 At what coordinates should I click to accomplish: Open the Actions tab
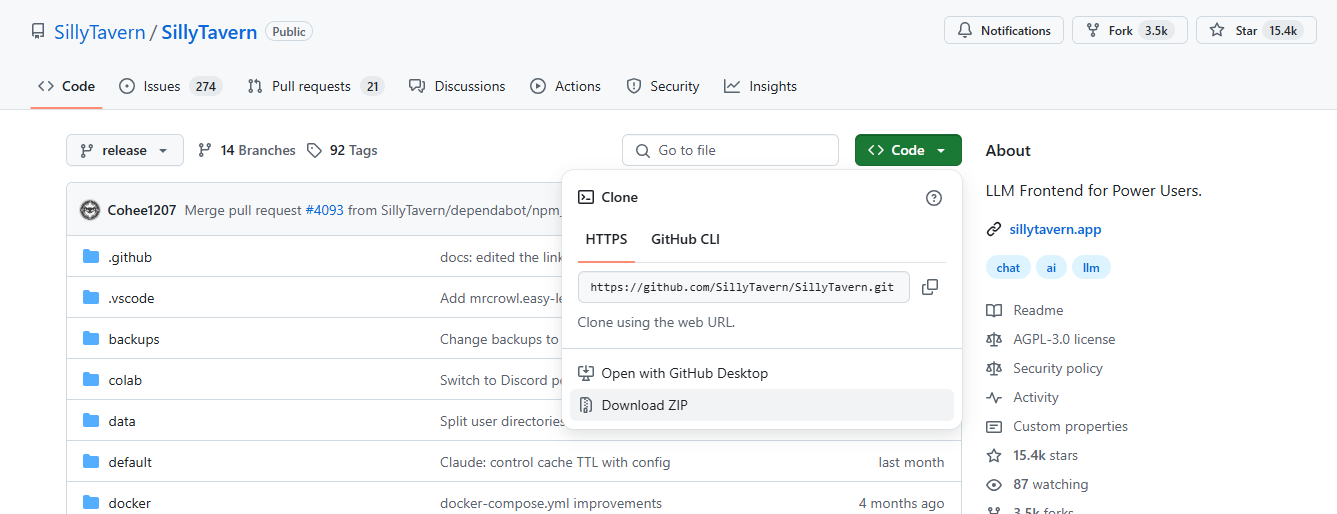(566, 86)
